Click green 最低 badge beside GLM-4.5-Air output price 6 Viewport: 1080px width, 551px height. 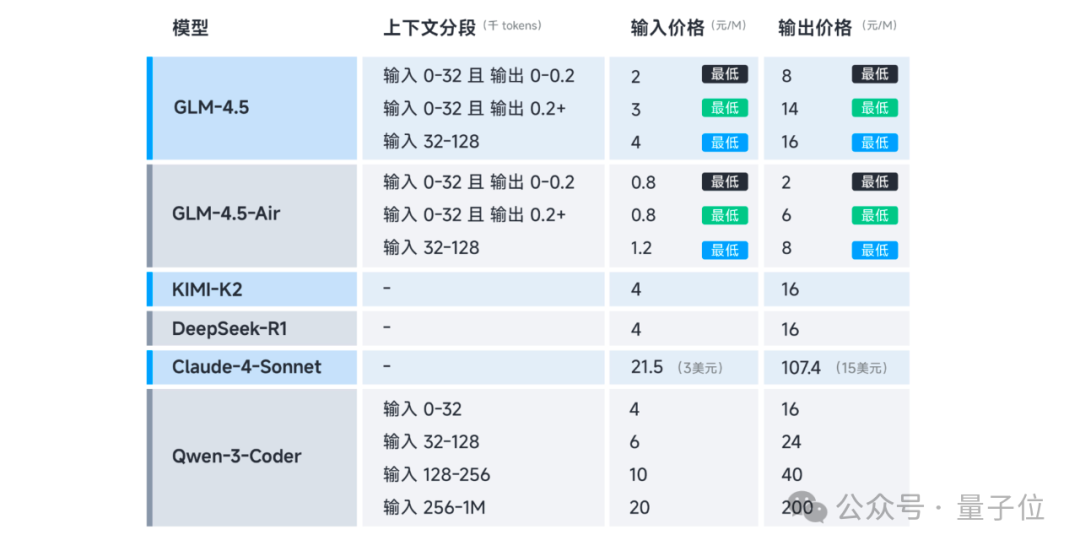875,216
